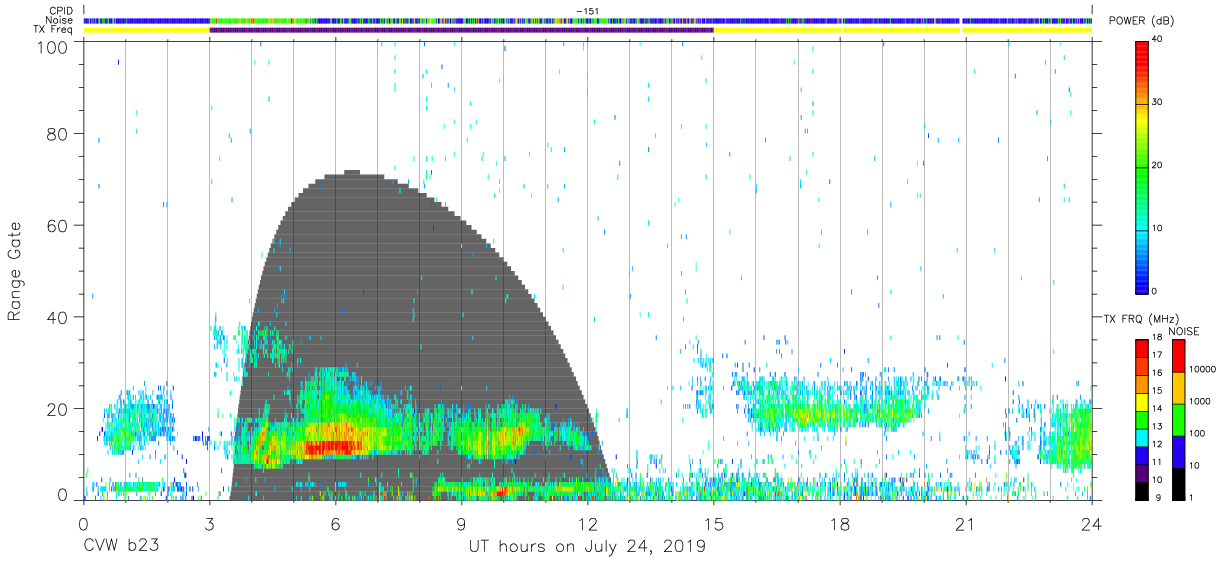Click the TX Freq row label

click(x=52, y=30)
